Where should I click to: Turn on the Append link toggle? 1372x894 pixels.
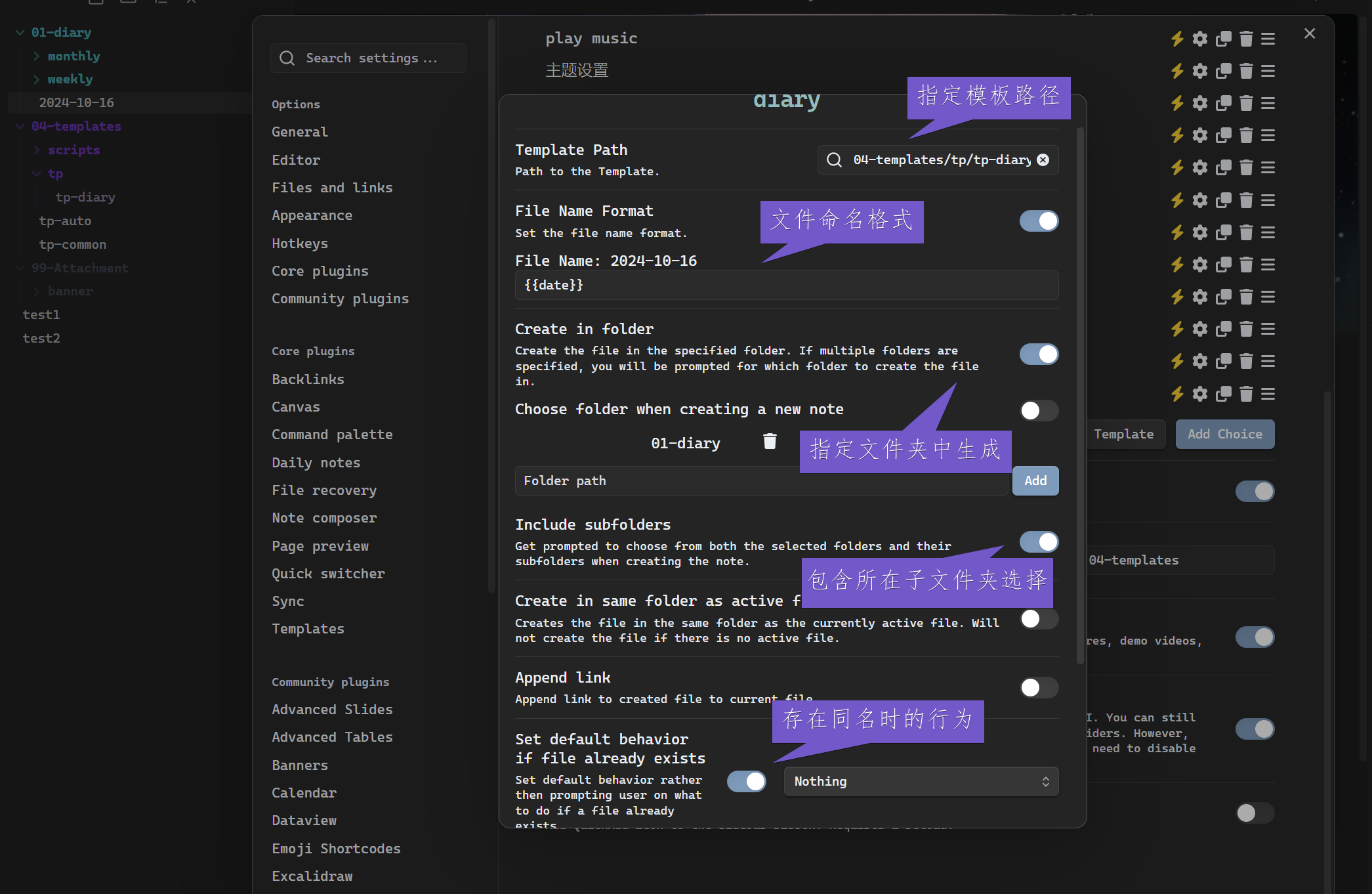[x=1038, y=687]
